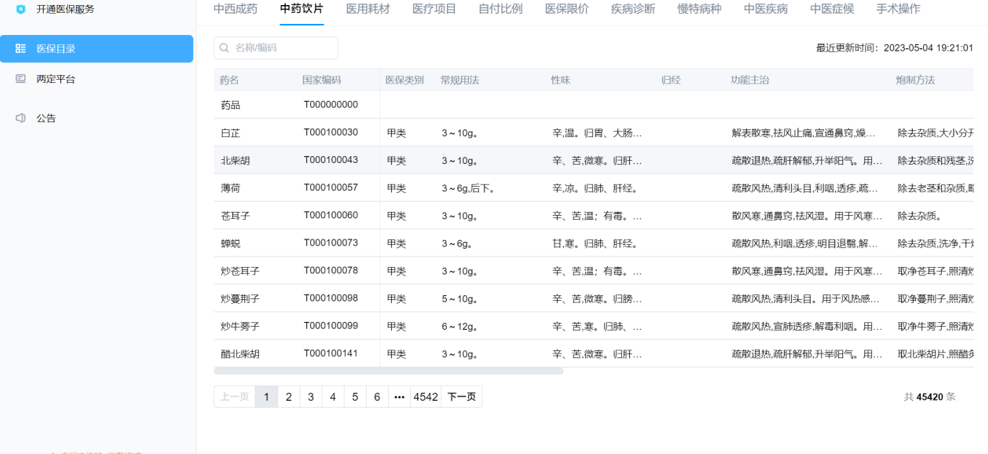Click dosage cell 6～12g。
Image resolution: width=988 pixels, height=454 pixels.
[458, 327]
